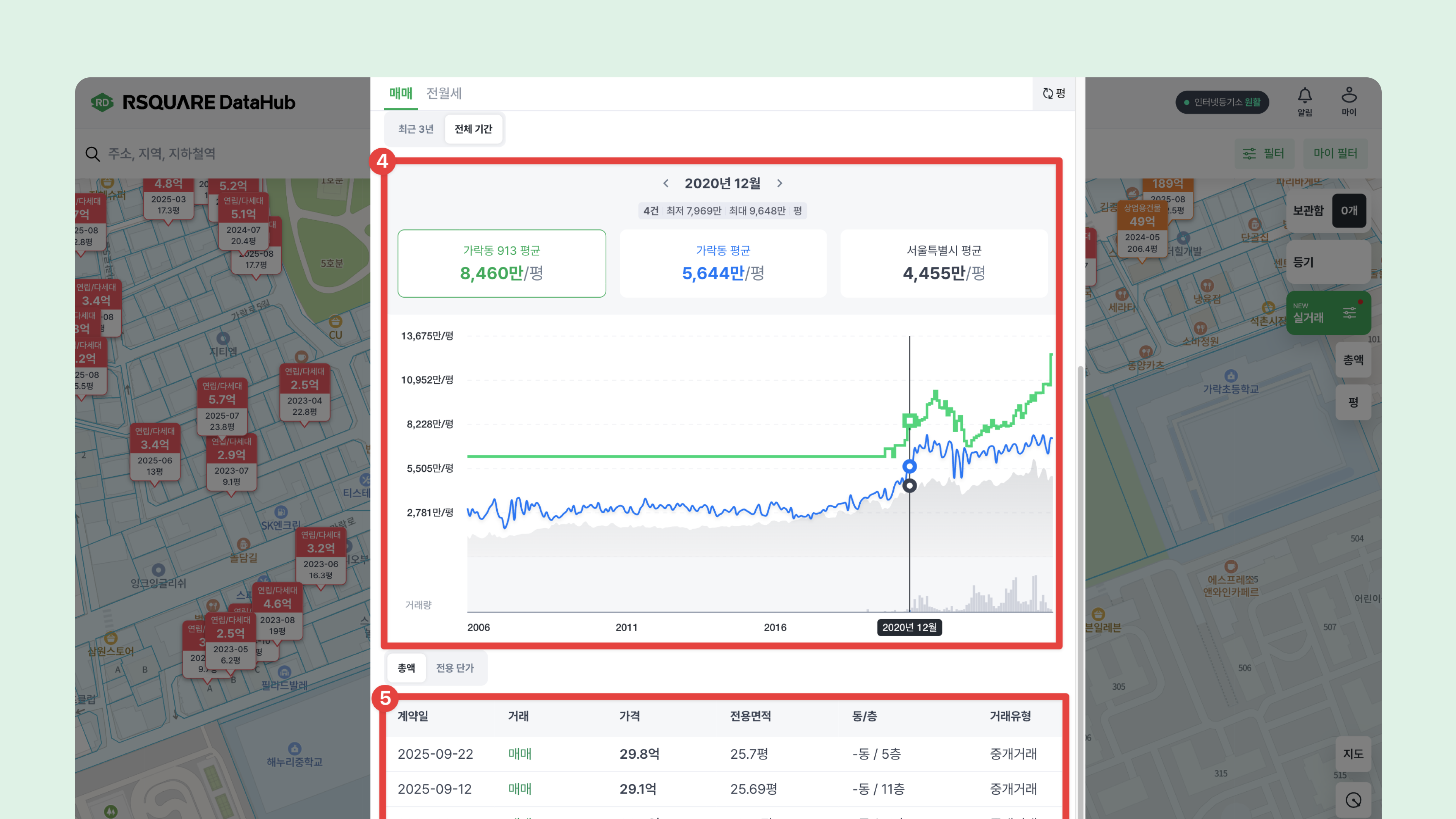Click the 평 unit conversion icon
The height and width of the screenshot is (819, 1456).
(x=1048, y=93)
